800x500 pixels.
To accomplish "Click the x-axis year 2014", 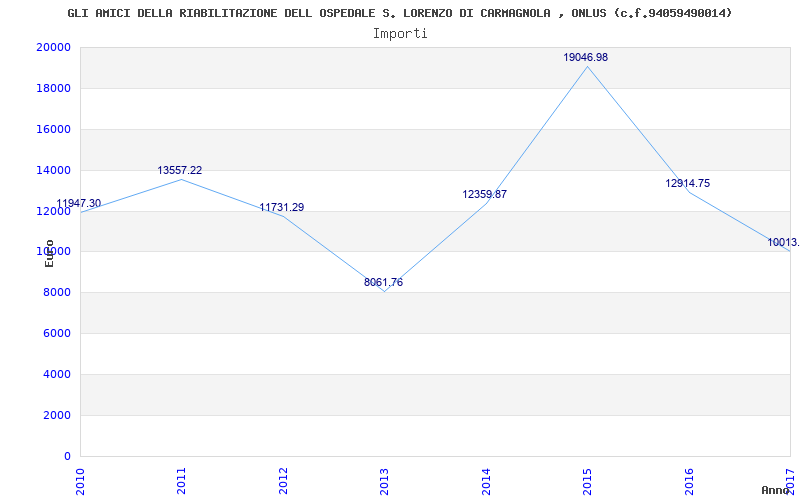I will coord(486,481).
